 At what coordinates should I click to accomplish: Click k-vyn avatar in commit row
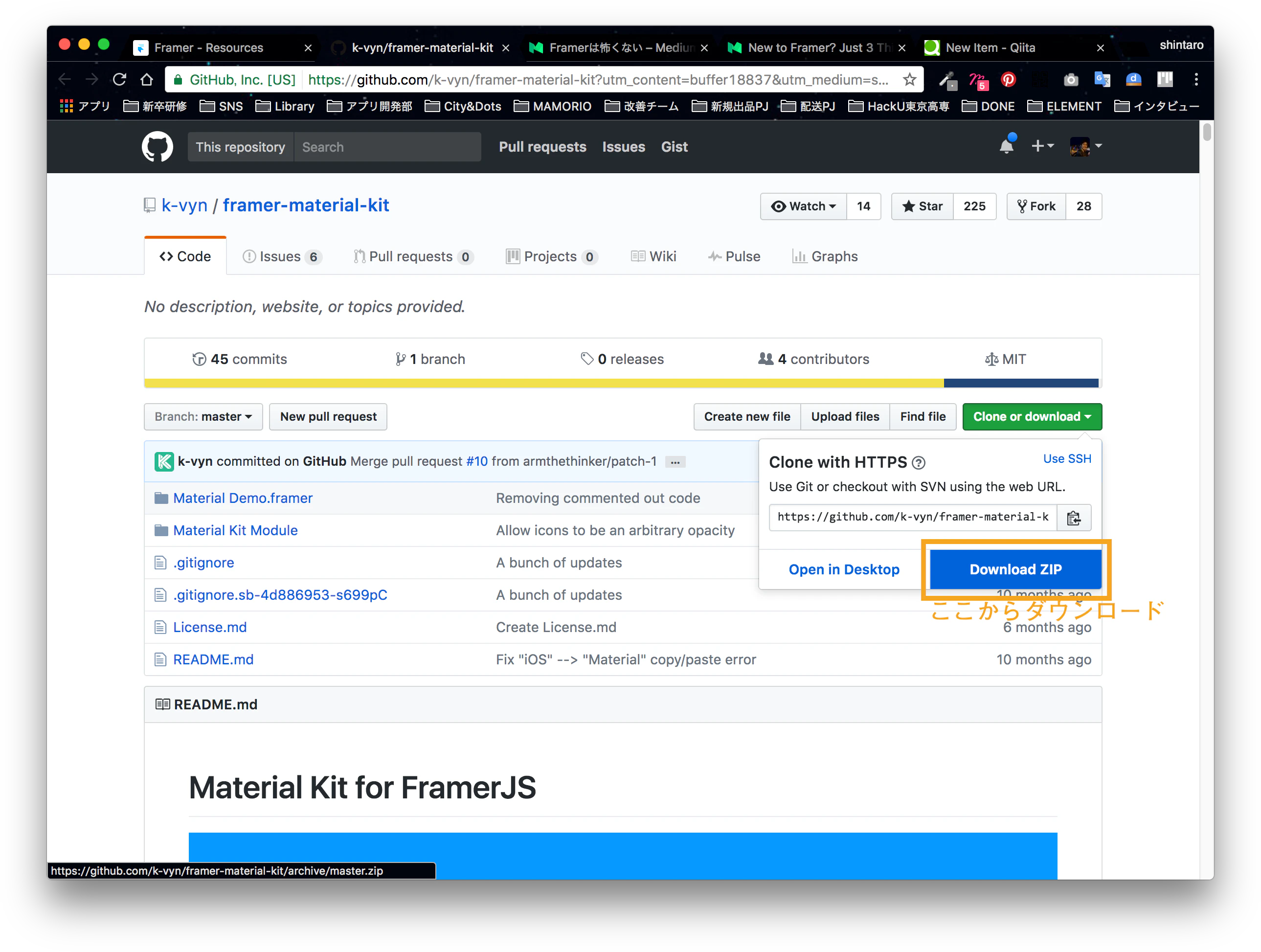pyautogui.click(x=163, y=461)
